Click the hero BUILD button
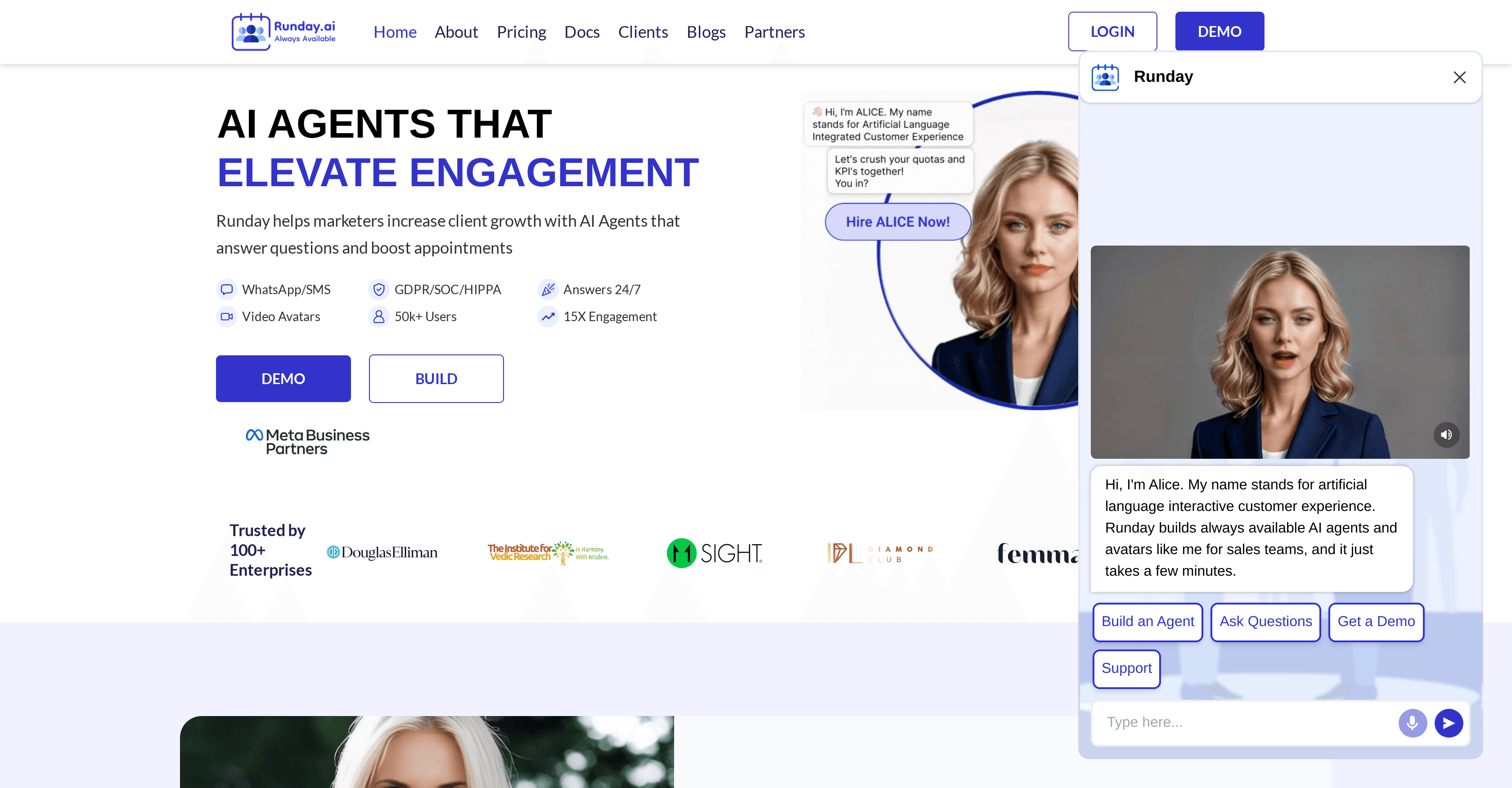This screenshot has height=788, width=1512. tap(436, 378)
